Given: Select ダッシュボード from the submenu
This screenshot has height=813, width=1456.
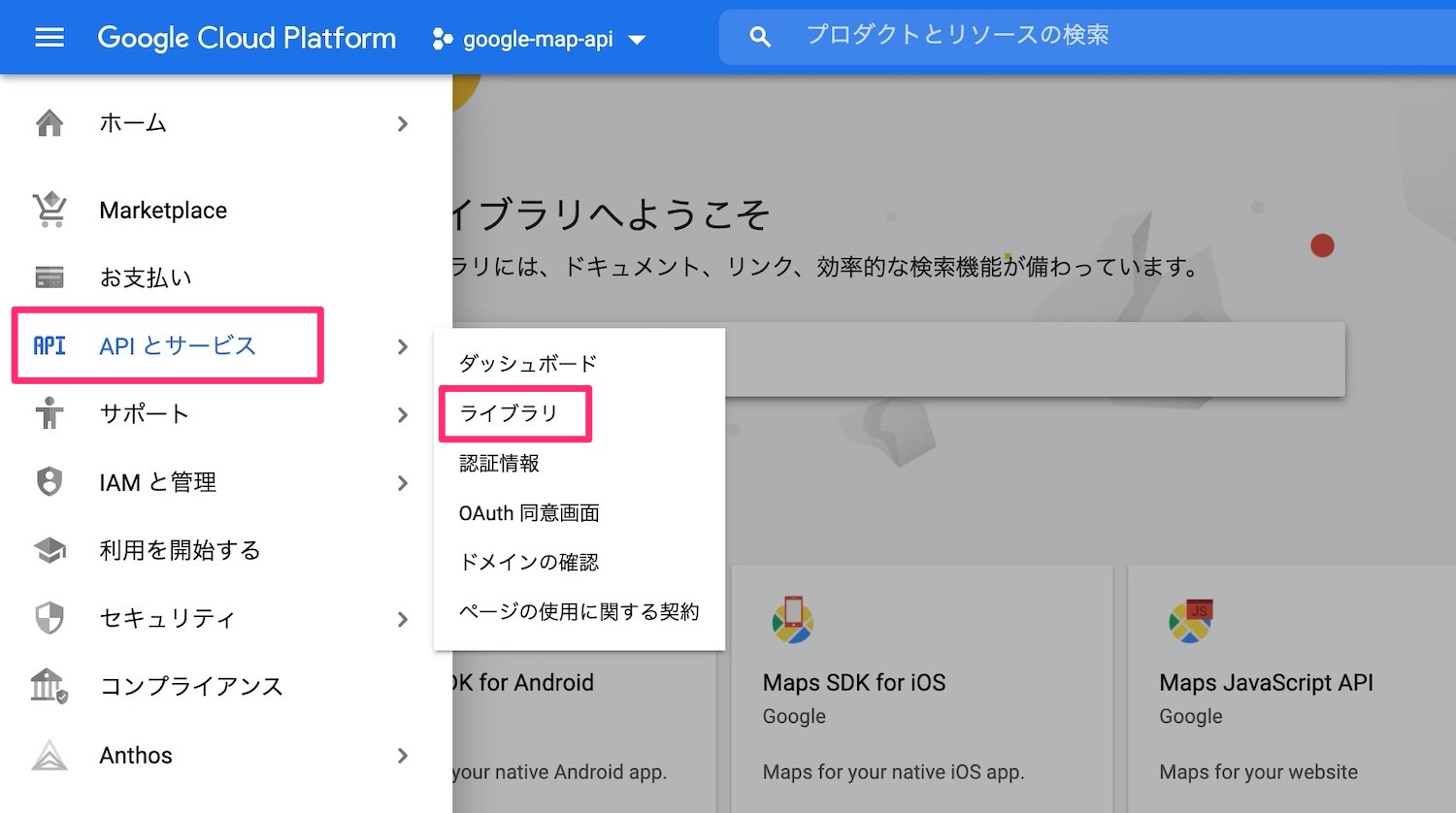Looking at the screenshot, I should click(528, 363).
